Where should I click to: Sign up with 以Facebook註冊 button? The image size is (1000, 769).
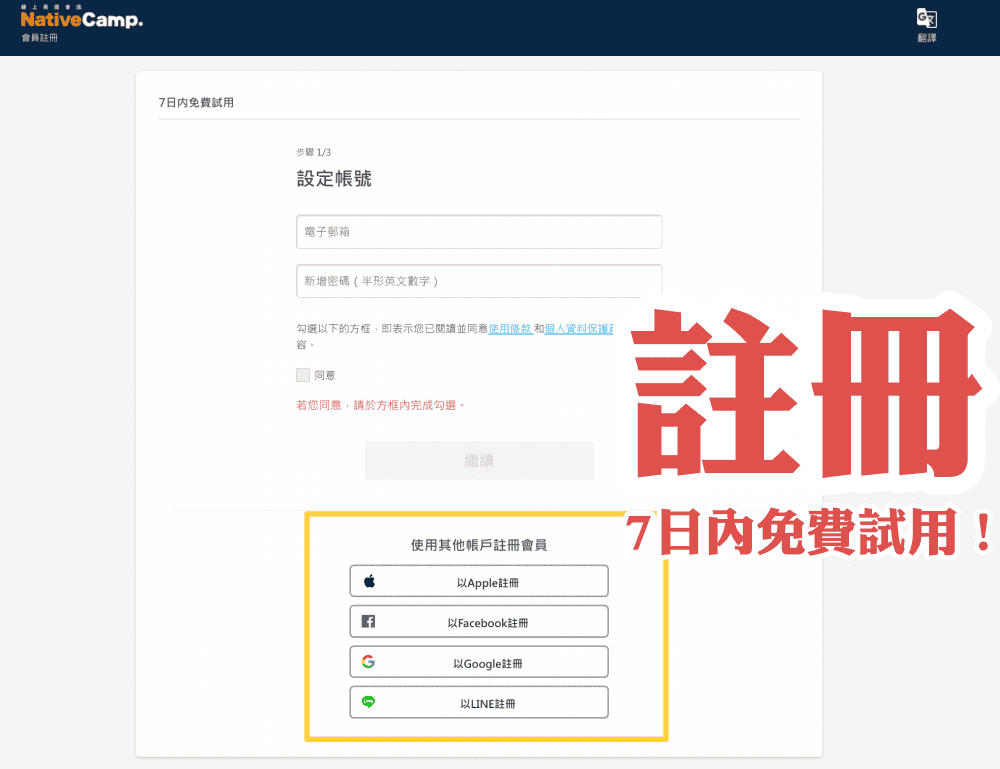click(479, 621)
